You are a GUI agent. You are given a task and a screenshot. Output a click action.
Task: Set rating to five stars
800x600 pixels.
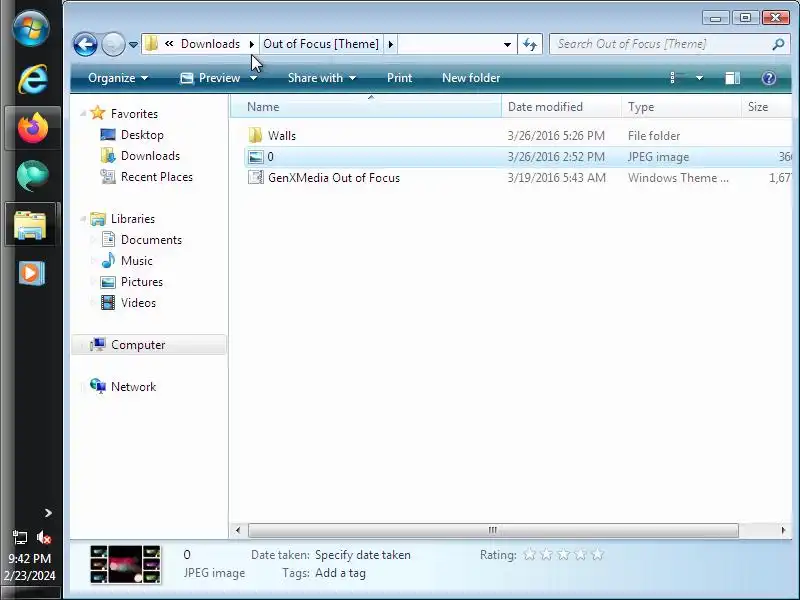pos(597,554)
